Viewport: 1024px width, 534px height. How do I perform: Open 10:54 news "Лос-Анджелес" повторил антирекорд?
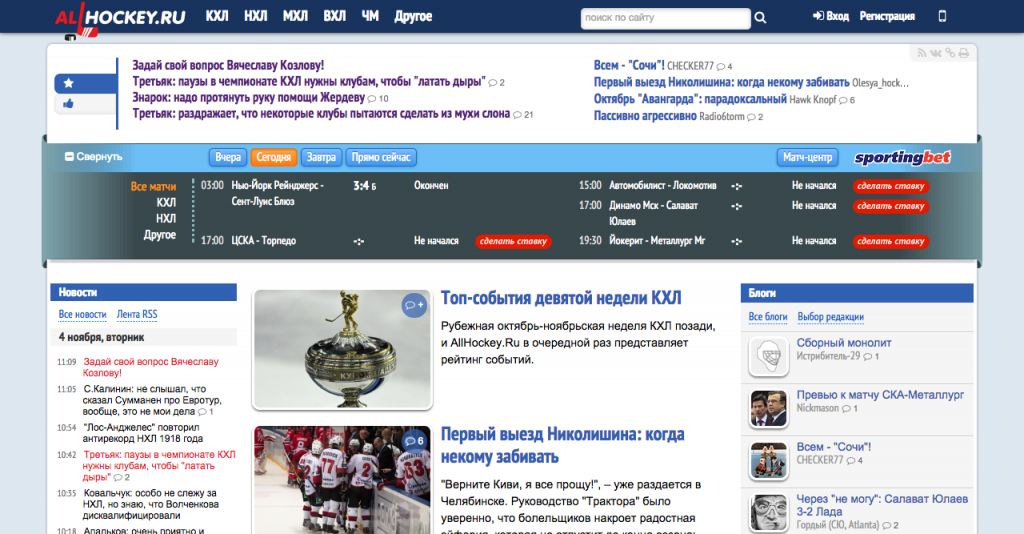click(143, 433)
